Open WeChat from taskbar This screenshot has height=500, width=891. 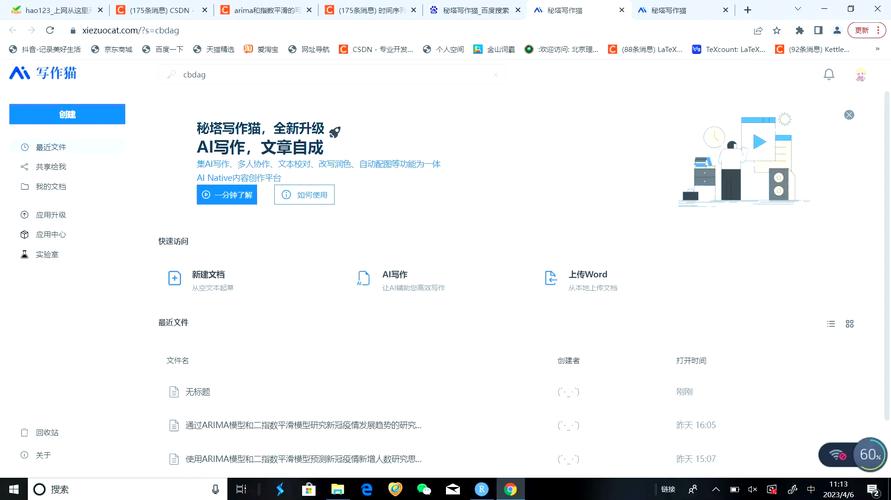[423, 489]
